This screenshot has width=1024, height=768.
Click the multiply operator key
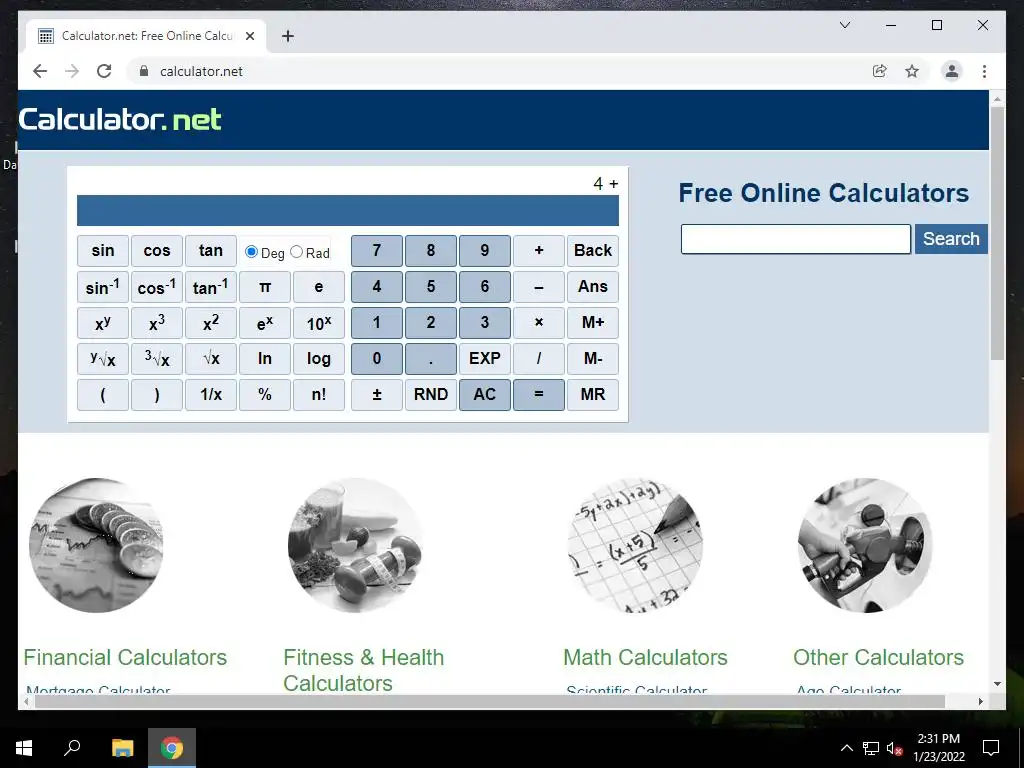pyautogui.click(x=539, y=323)
